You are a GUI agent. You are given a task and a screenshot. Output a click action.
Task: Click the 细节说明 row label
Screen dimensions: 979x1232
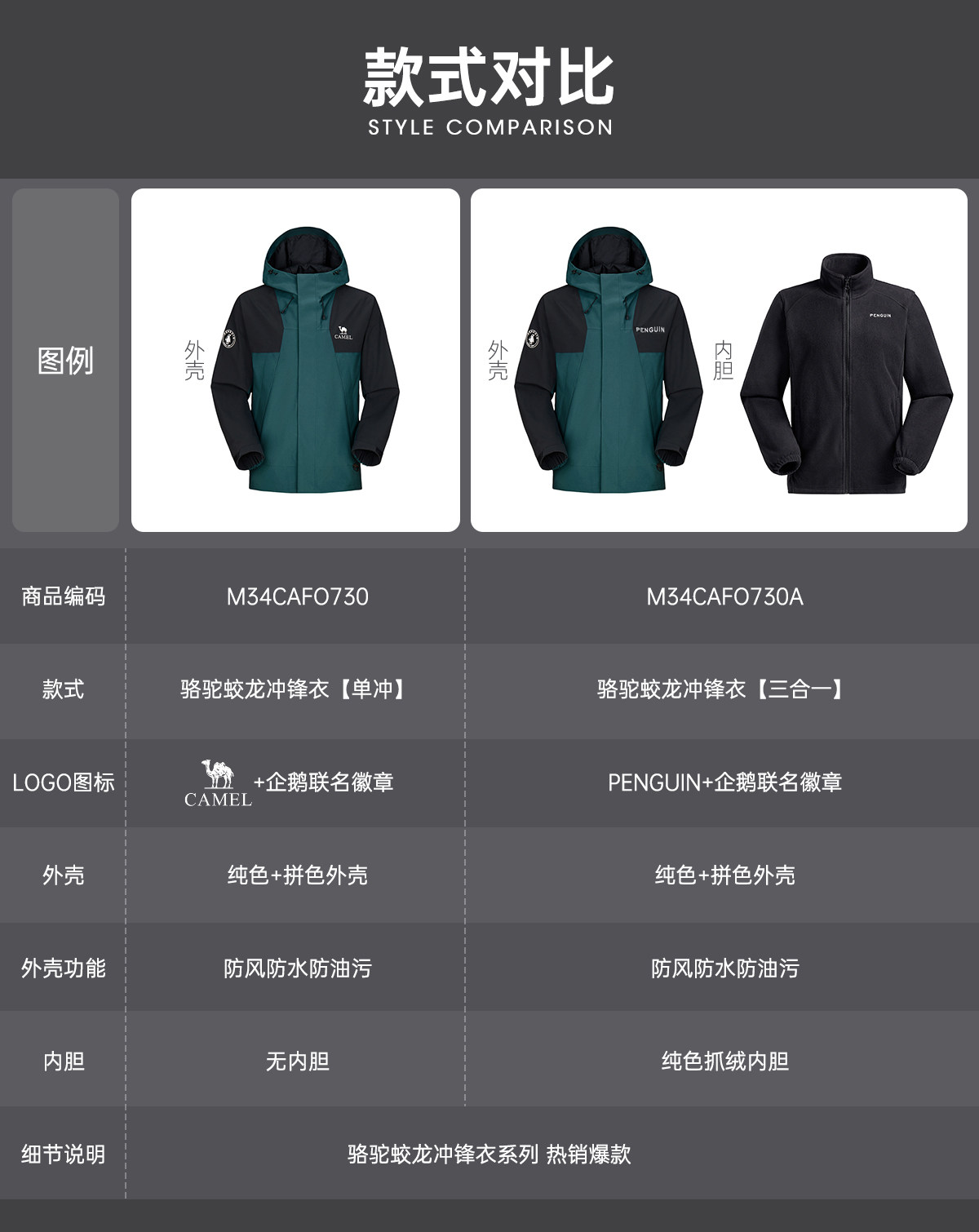click(63, 1154)
